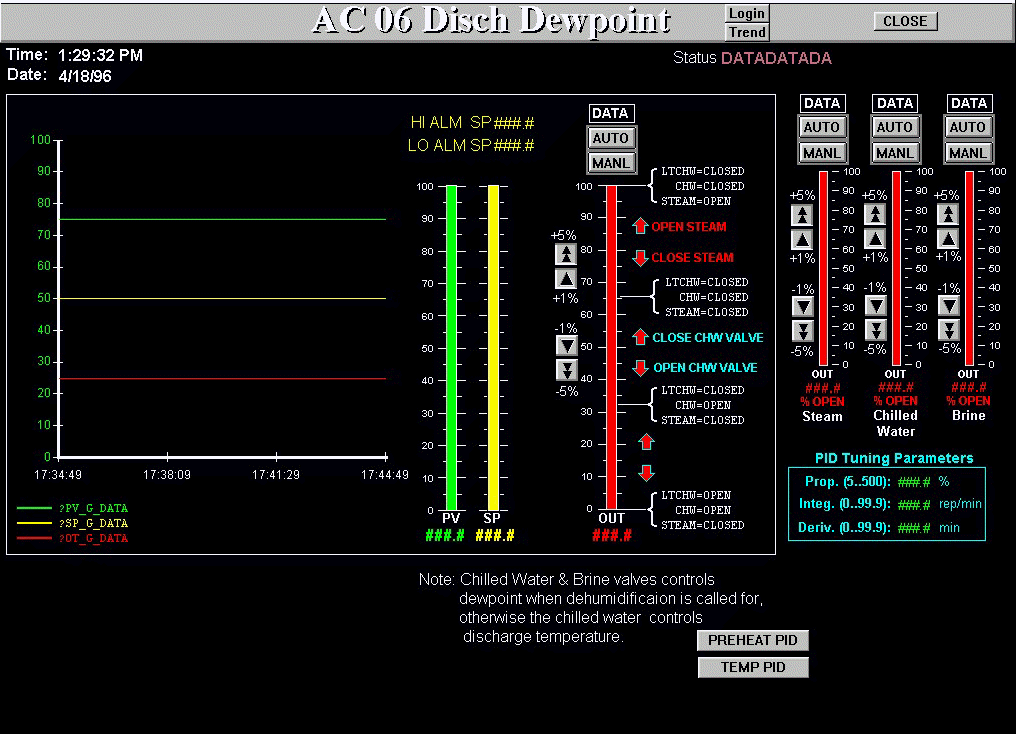This screenshot has width=1016, height=734.
Task: Decrease Steam valve output by 1%
Action: click(802, 306)
